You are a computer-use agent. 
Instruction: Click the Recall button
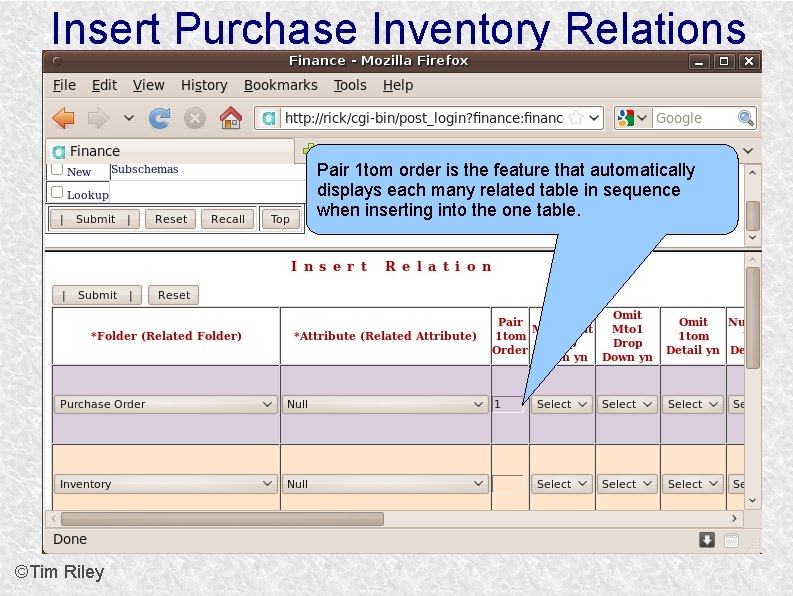228,219
